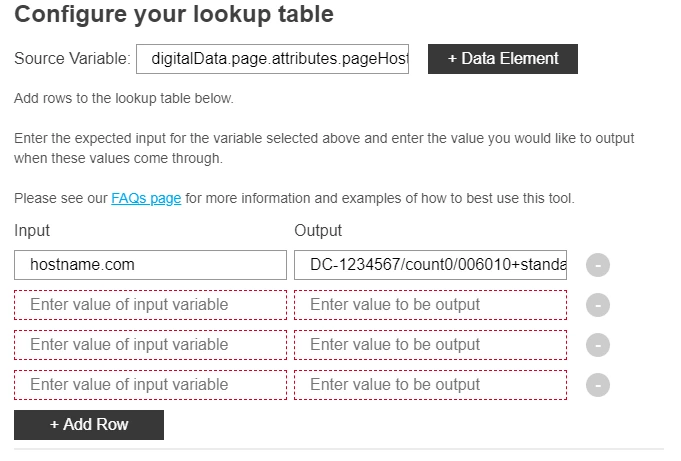The image size is (681, 461).
Task: Click the hostname.com input field
Action: tap(150, 265)
